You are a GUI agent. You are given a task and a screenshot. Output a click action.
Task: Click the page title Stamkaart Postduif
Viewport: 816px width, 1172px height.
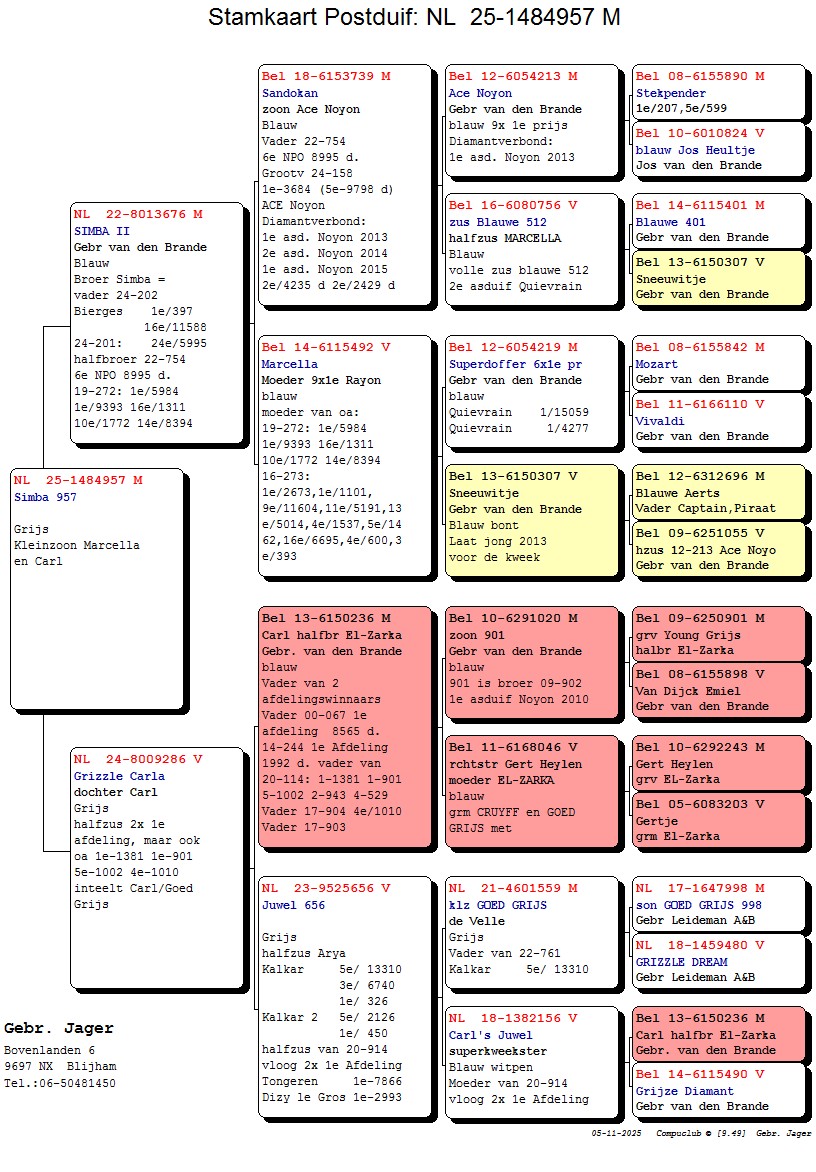(414, 17)
